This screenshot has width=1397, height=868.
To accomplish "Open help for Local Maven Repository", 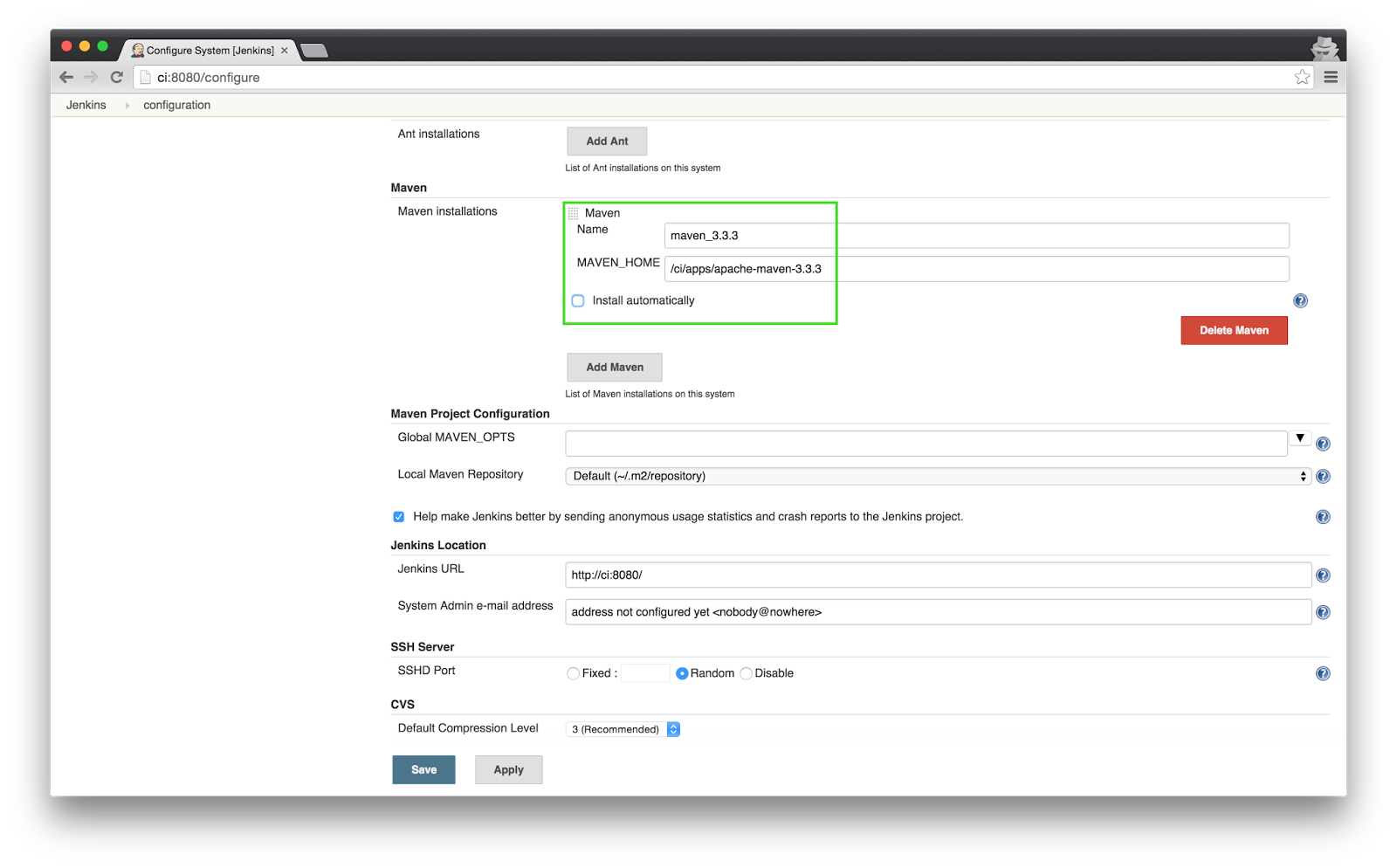I will tap(1323, 476).
